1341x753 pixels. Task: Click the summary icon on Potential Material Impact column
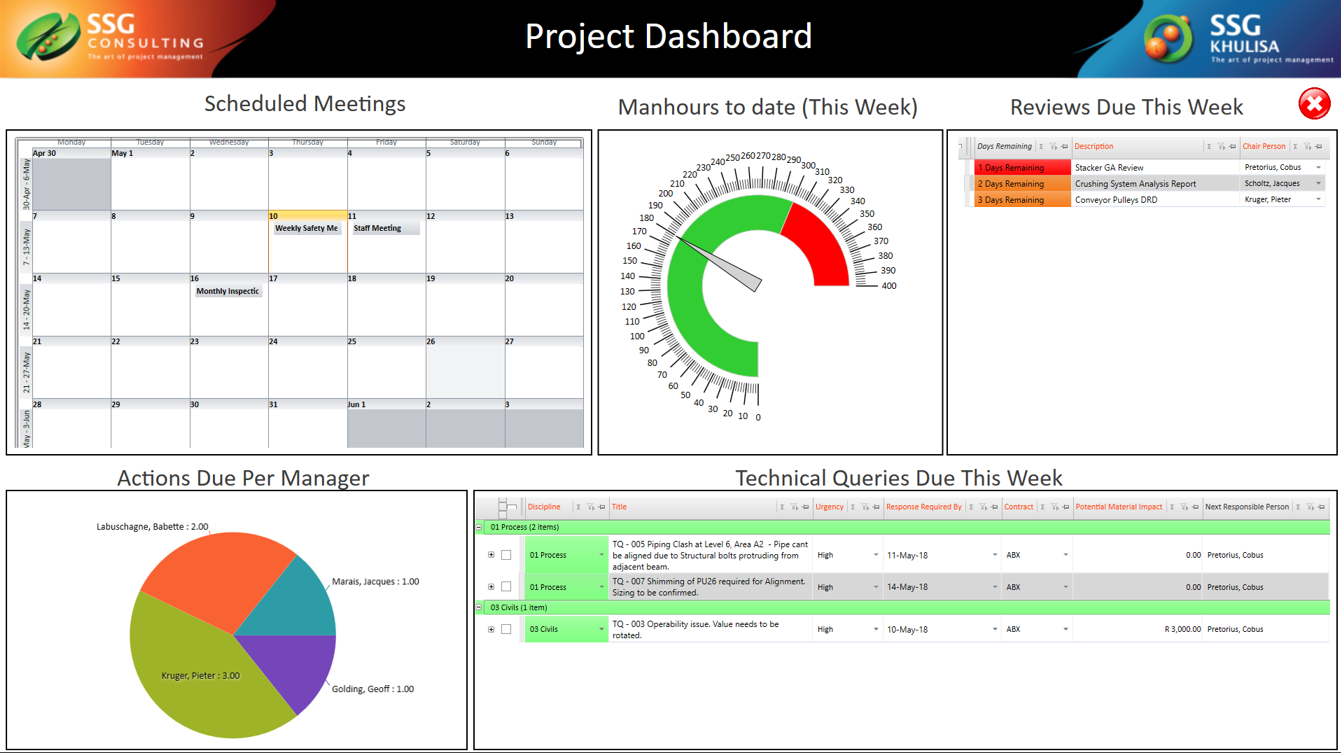click(x=1171, y=506)
